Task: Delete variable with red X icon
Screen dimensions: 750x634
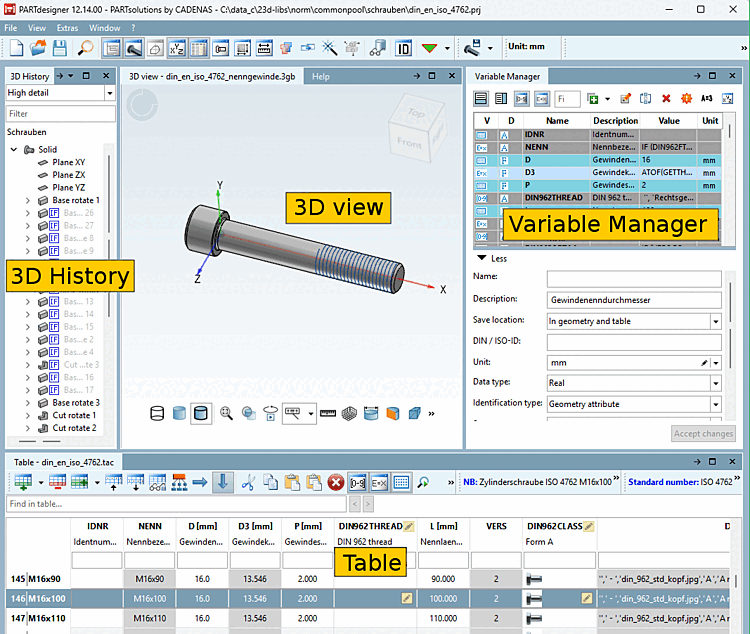Action: pos(666,99)
